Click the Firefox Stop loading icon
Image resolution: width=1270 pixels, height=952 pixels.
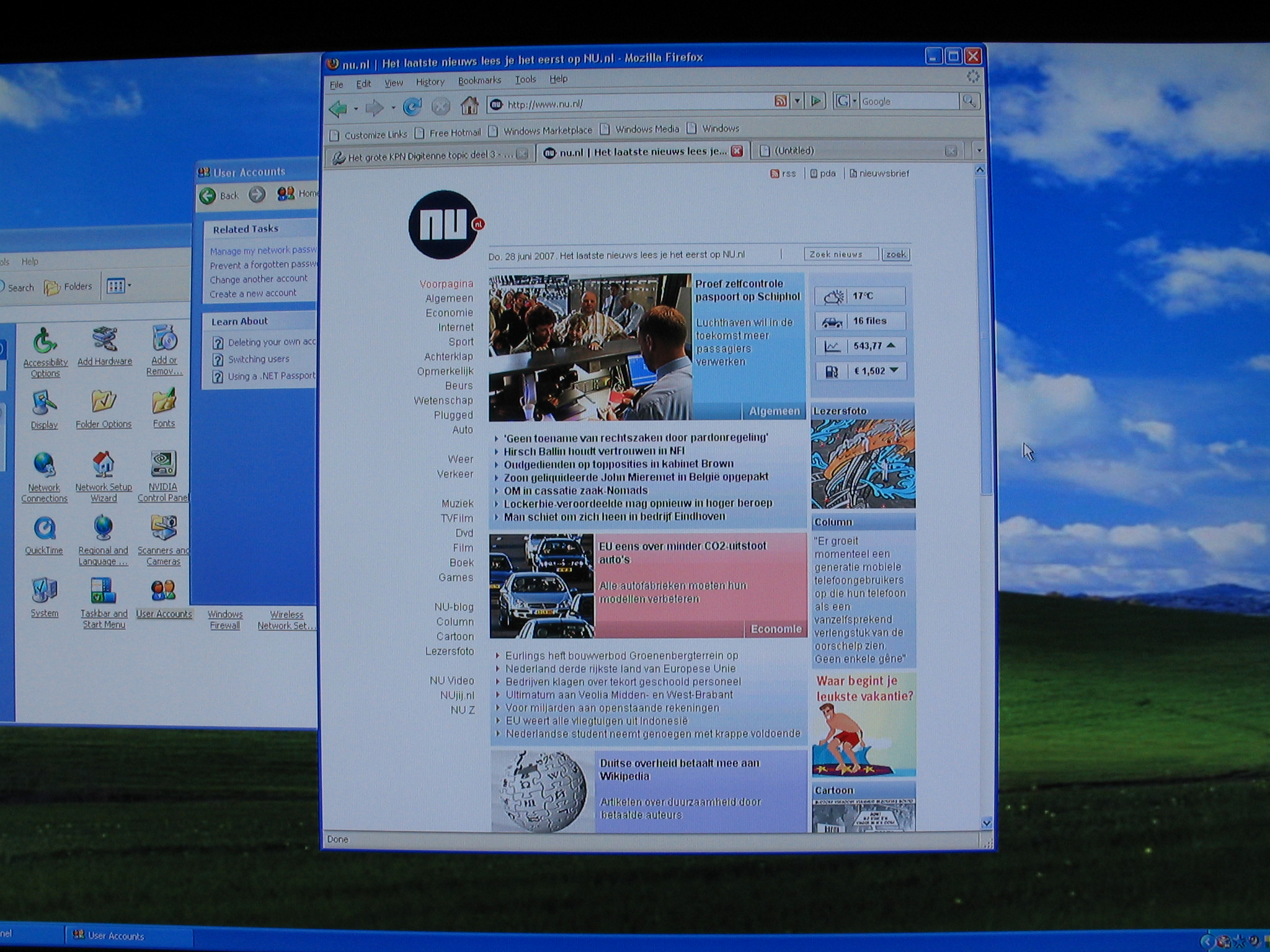[x=440, y=107]
